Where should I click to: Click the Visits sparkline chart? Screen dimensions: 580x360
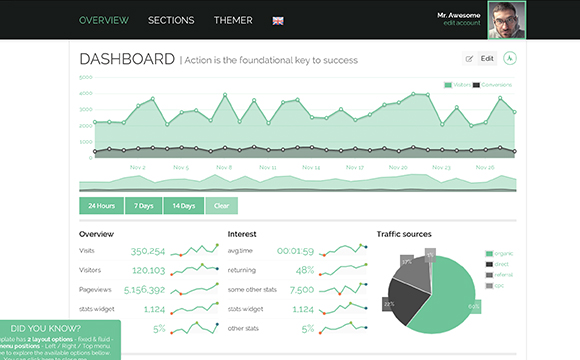point(194,250)
